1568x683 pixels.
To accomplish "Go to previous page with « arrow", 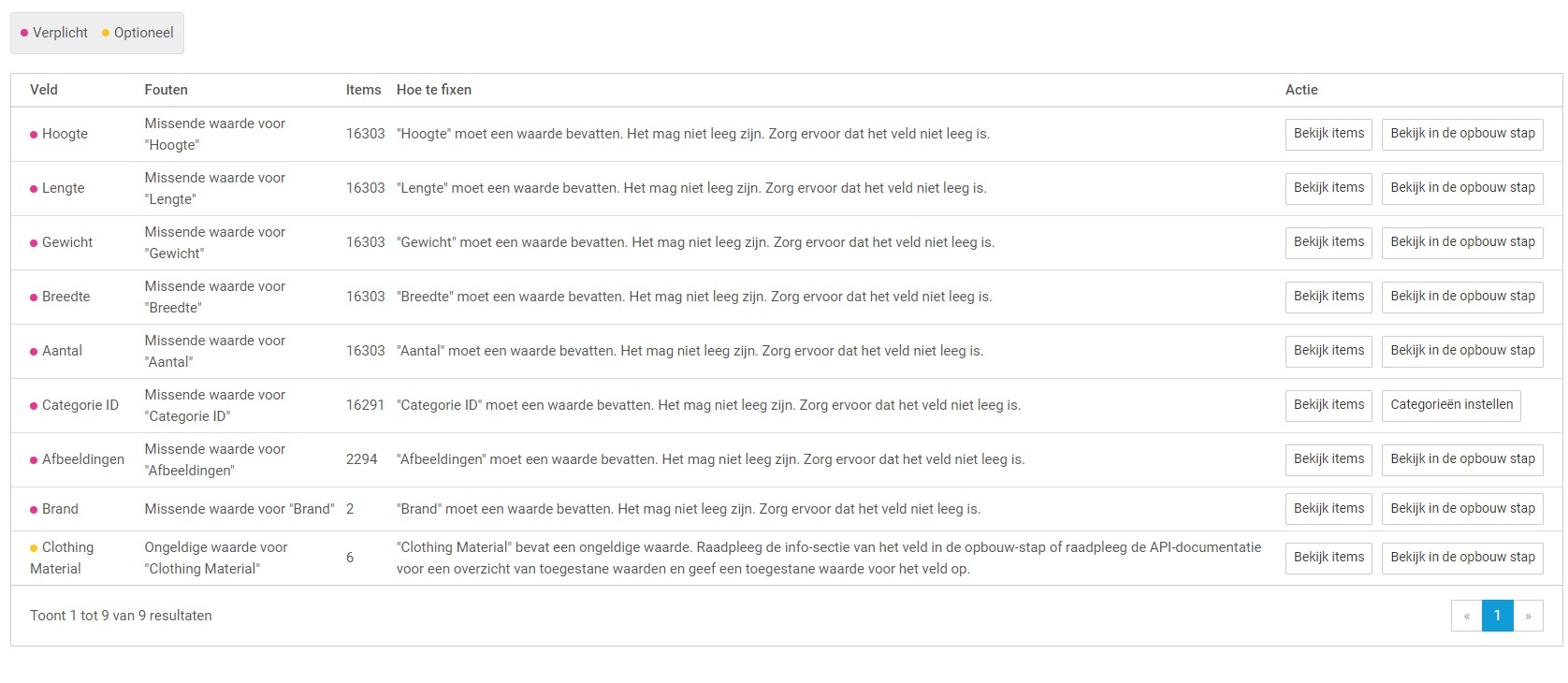I will (x=1467, y=616).
